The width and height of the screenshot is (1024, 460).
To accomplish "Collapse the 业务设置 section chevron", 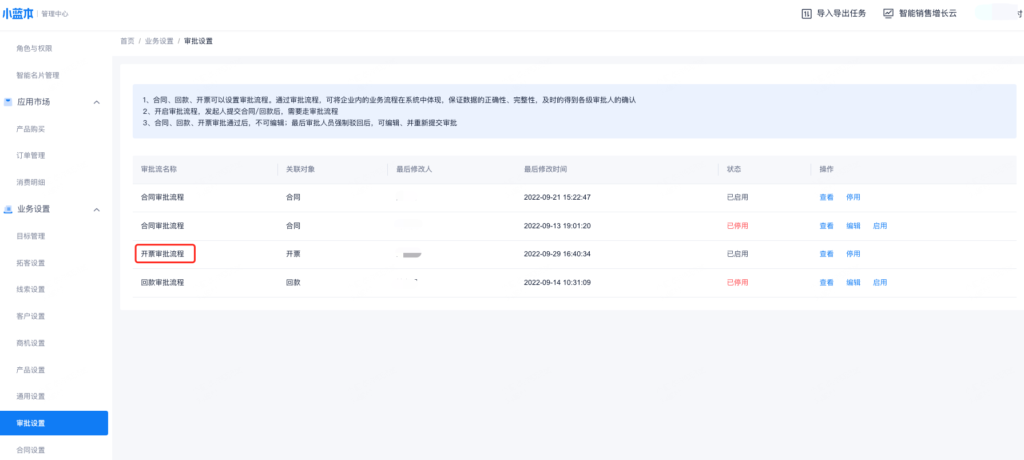I will 96,209.
